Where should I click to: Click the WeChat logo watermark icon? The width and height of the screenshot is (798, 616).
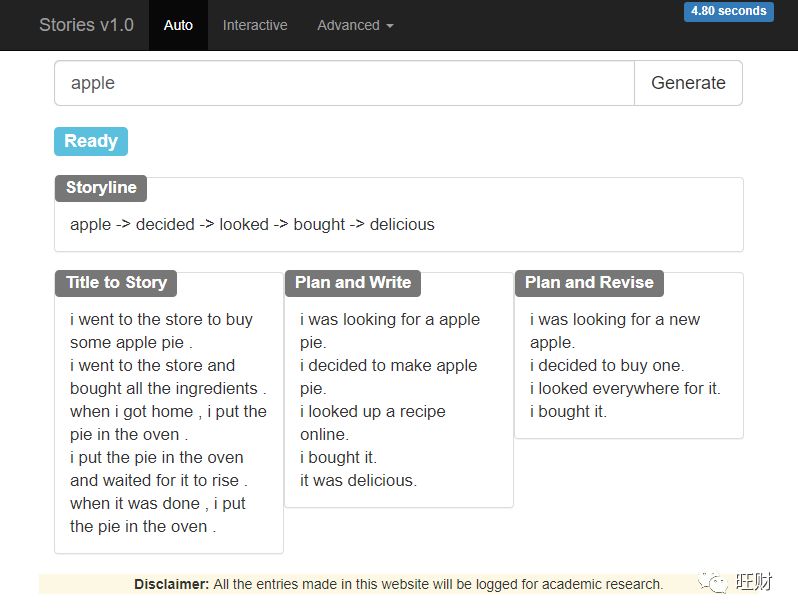click(713, 582)
